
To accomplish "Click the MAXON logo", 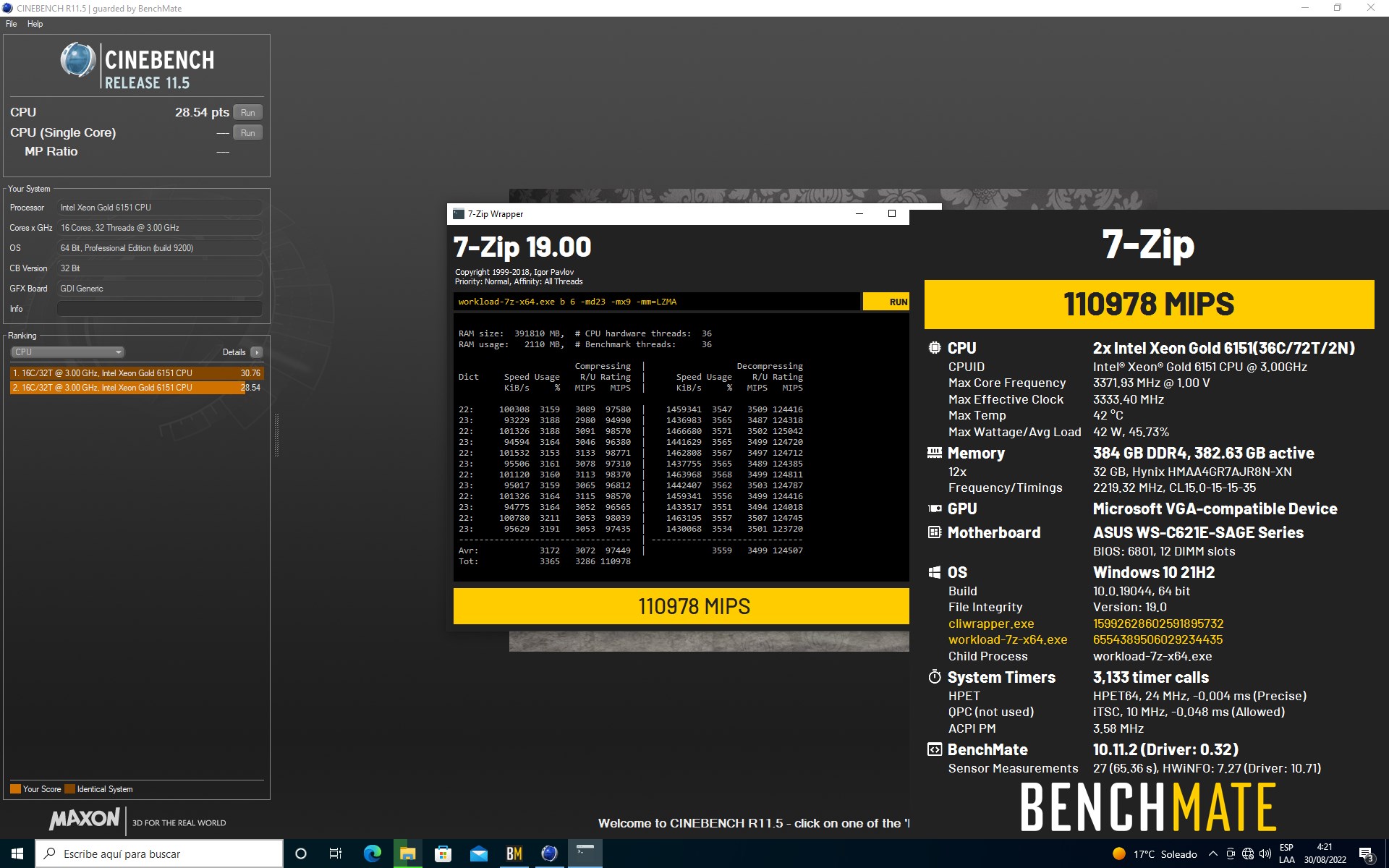I will [x=85, y=819].
